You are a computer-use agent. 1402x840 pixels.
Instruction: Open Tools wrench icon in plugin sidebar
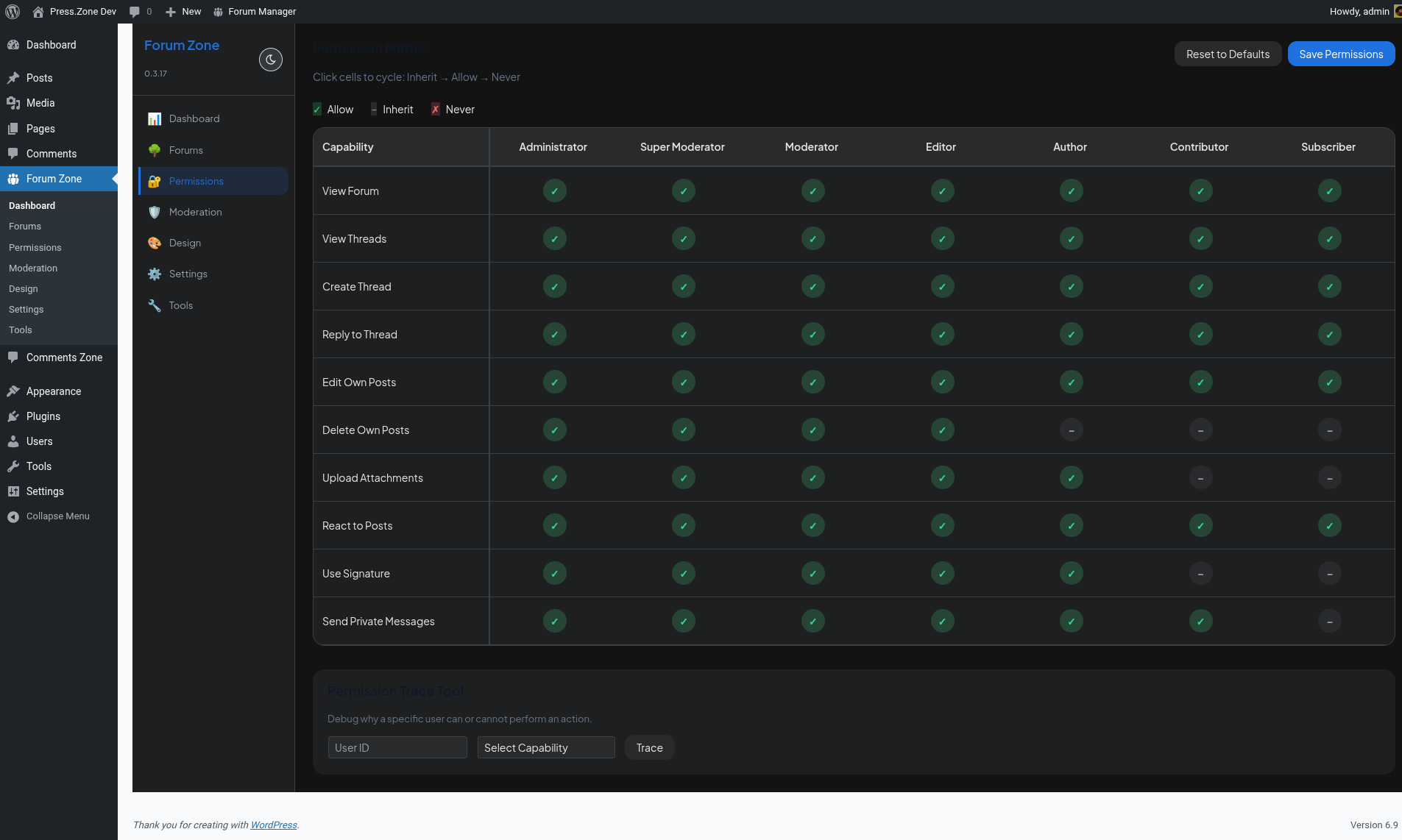pos(155,305)
